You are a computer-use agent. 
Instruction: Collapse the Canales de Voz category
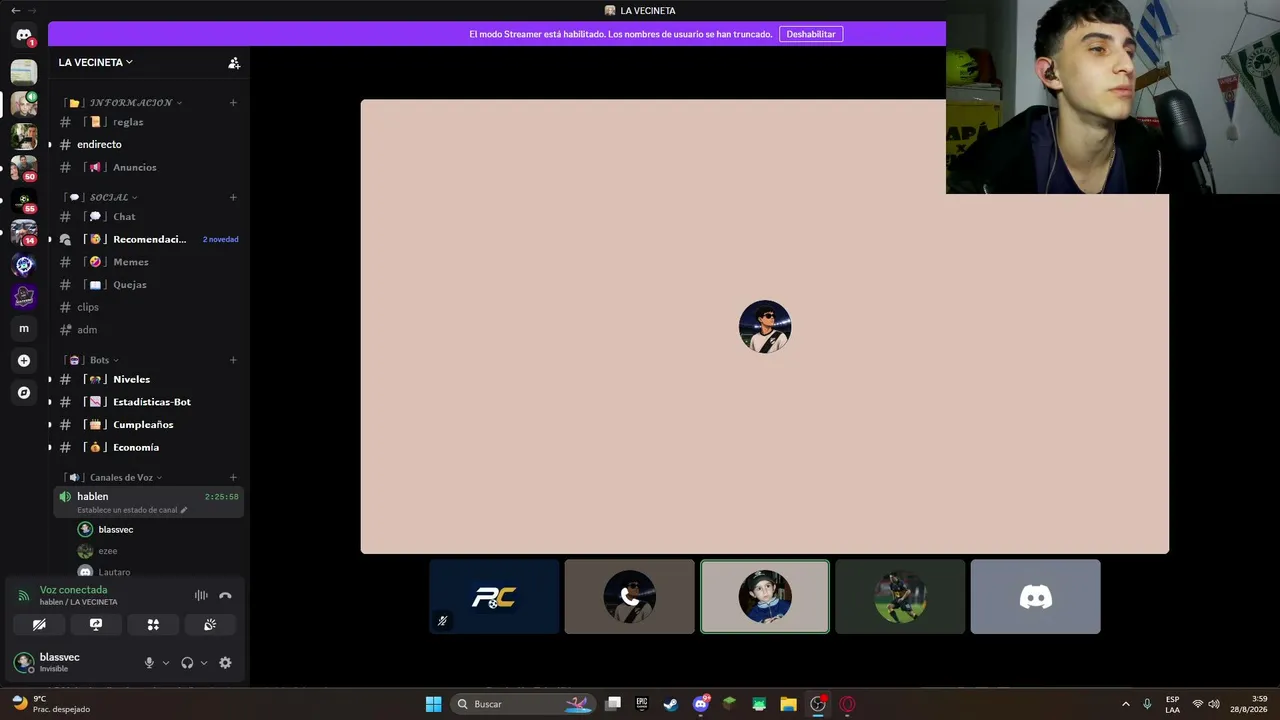[114, 477]
